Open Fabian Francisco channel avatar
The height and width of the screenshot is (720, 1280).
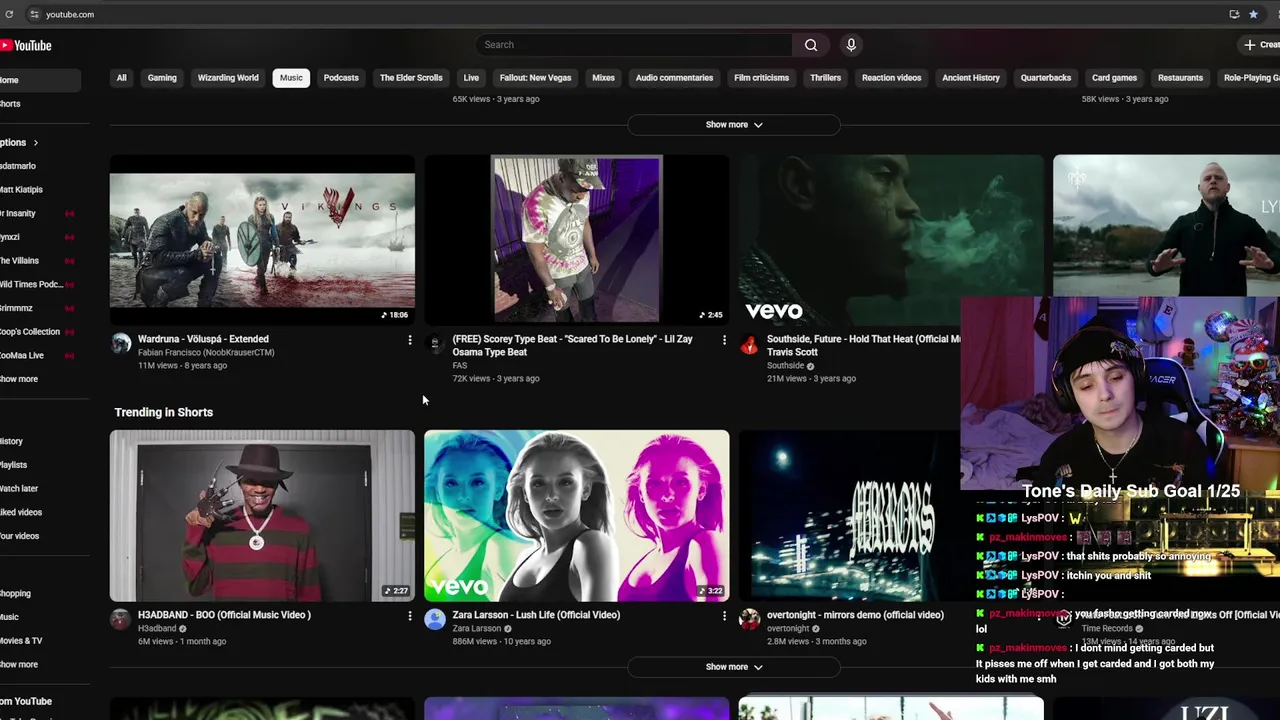click(121, 344)
